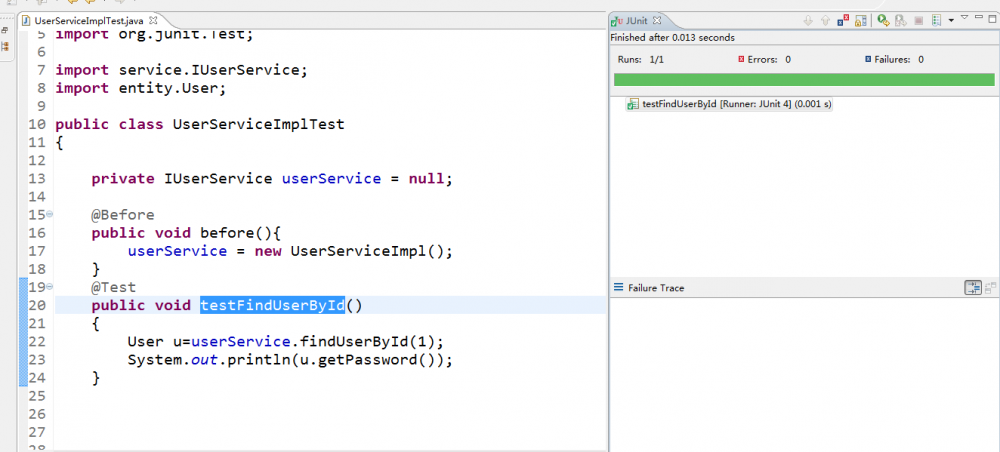Click the Restore icon in left sidebar
This screenshot has width=1000, height=452.
coord(5,29)
